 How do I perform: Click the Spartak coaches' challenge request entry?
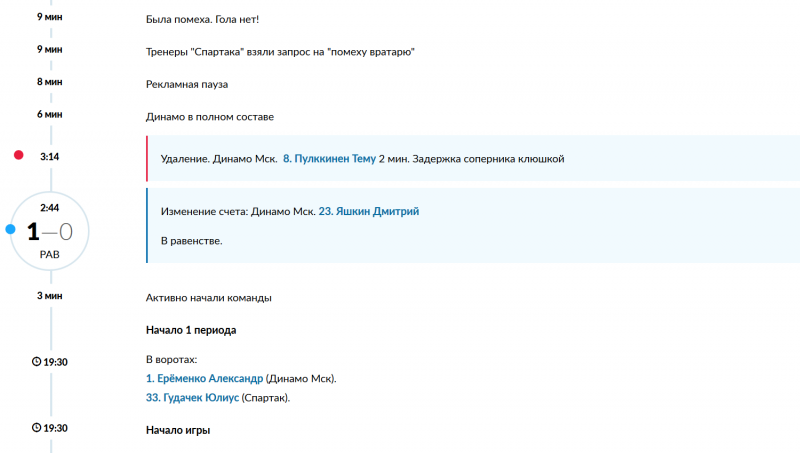coord(280,52)
